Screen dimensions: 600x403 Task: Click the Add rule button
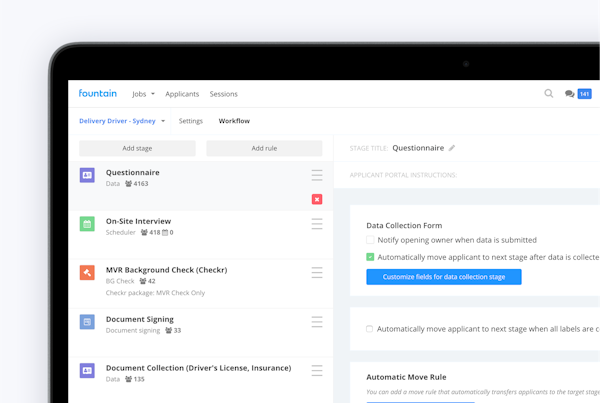point(264,148)
